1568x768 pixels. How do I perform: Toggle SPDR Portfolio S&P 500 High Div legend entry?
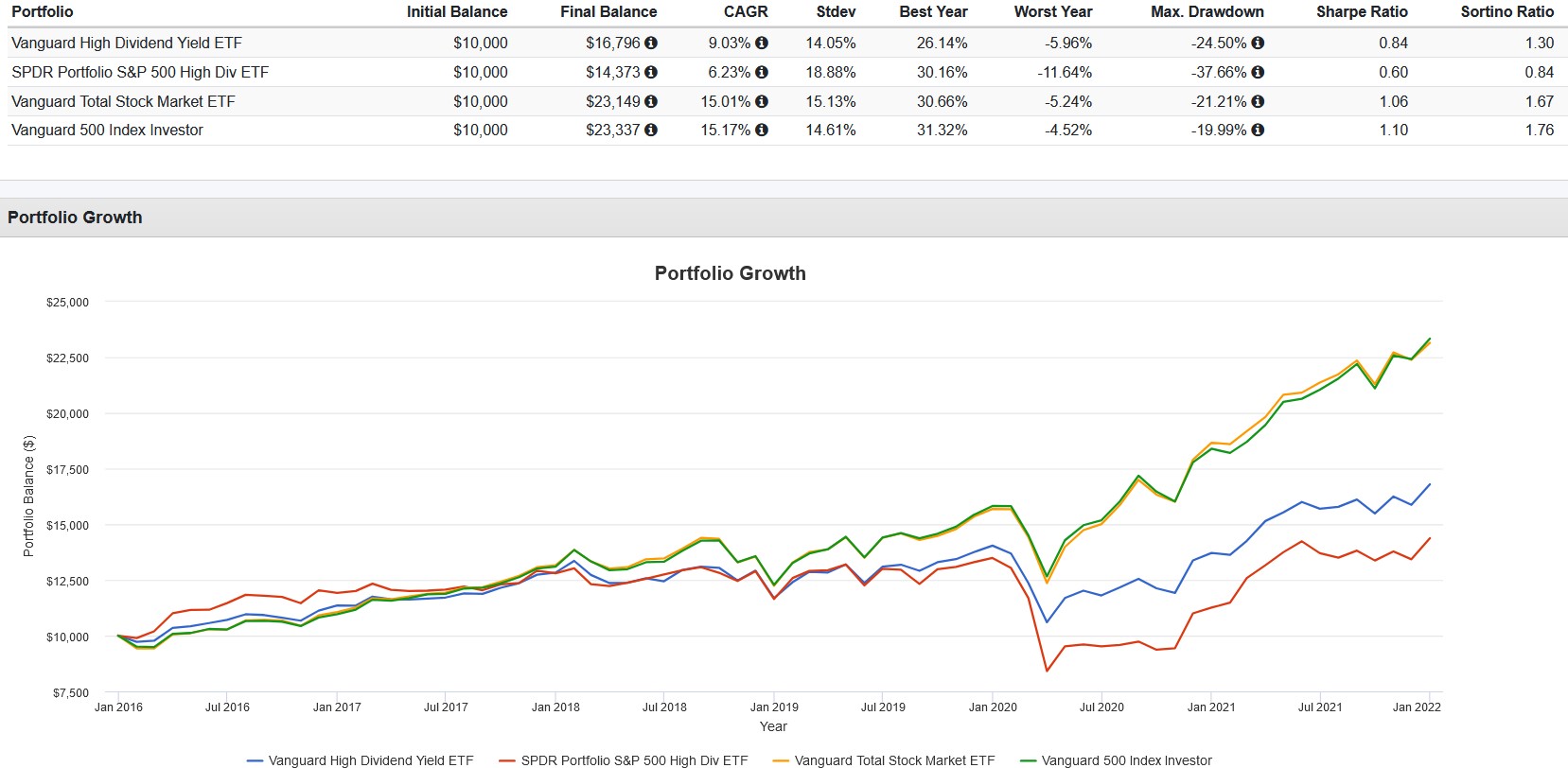623,760
